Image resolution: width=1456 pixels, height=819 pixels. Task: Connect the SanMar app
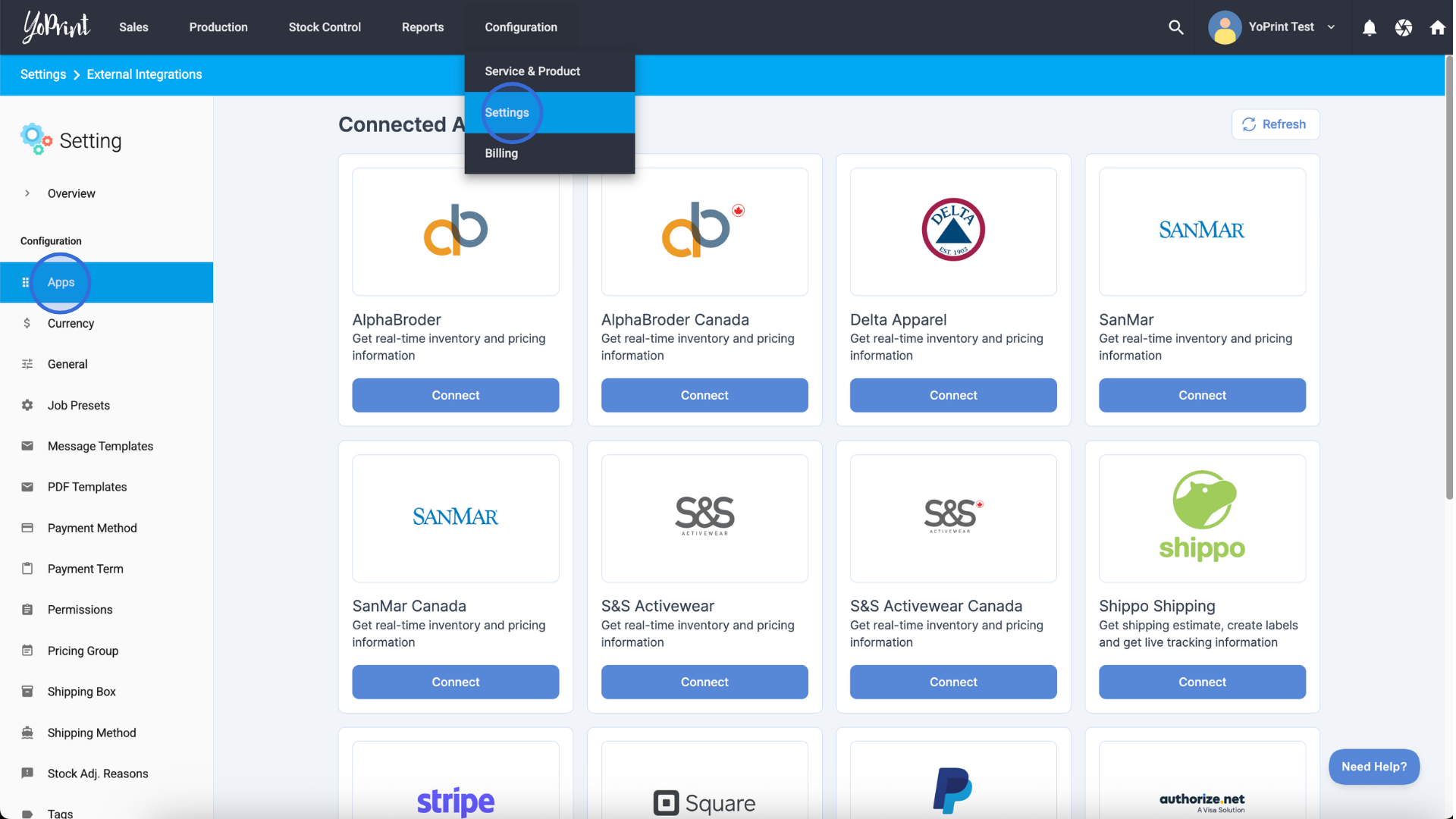pyautogui.click(x=1202, y=395)
